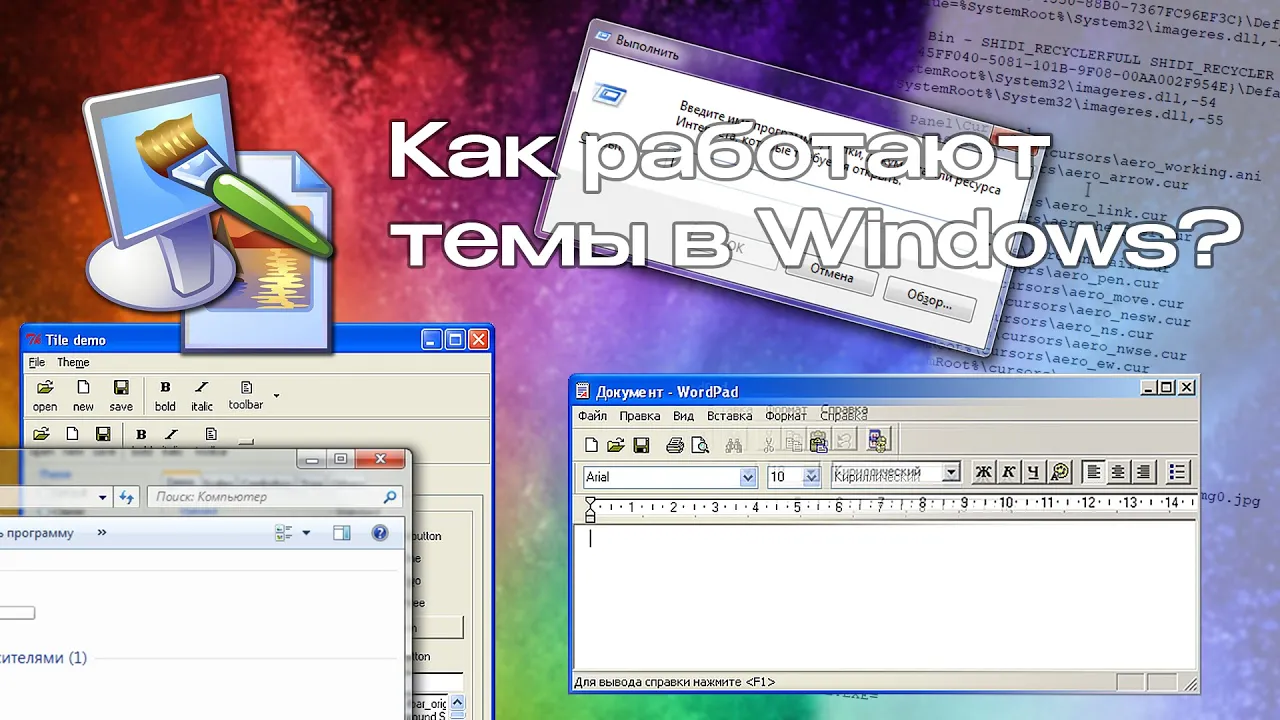
Task: Toggle the labeled italic button in Tile demo
Action: coord(202,396)
